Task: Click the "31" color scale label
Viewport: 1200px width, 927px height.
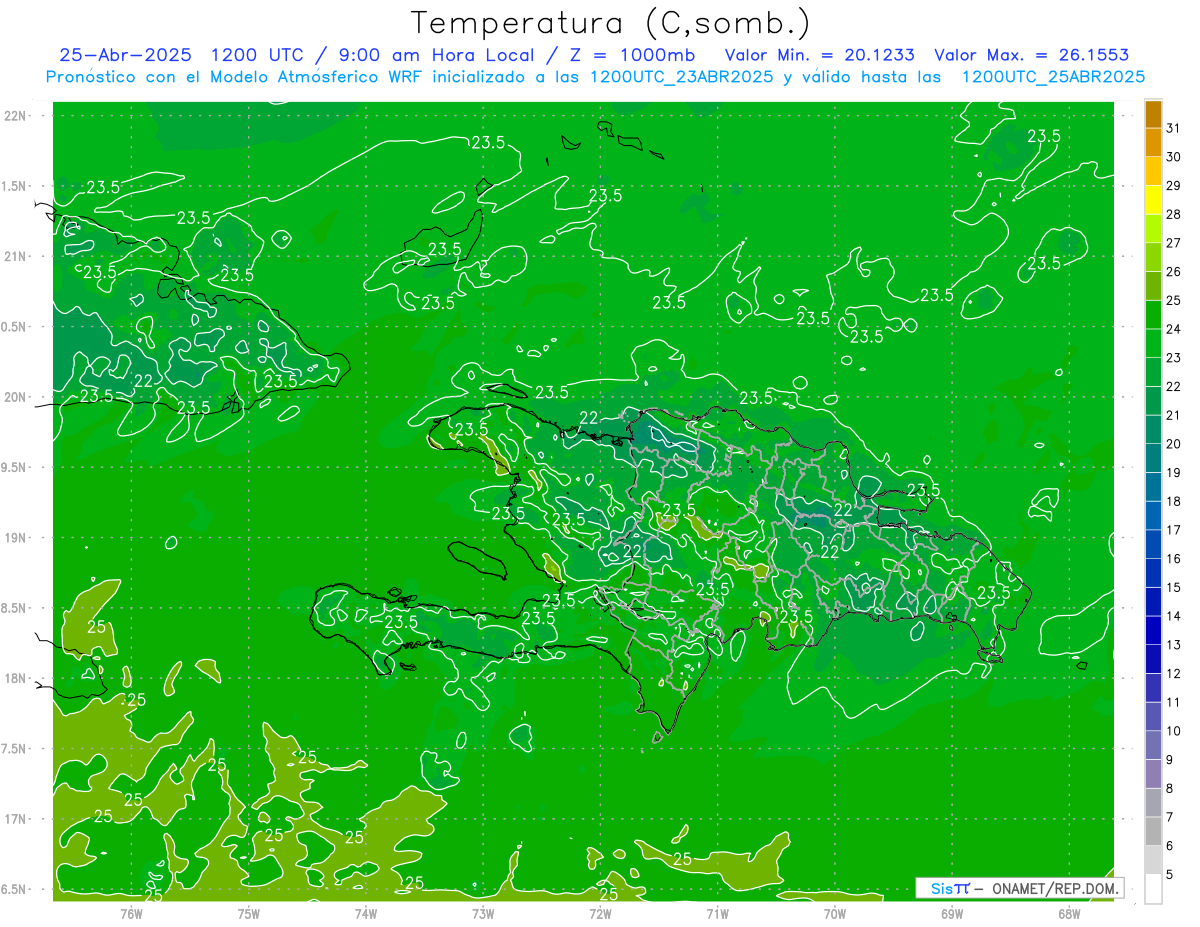Action: 1173,128
